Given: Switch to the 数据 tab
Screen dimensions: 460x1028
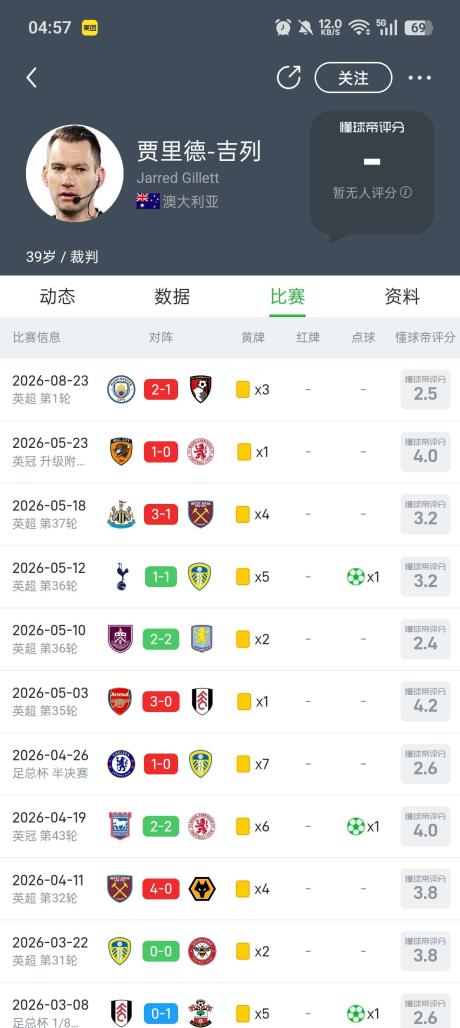Looking at the screenshot, I should (172, 296).
